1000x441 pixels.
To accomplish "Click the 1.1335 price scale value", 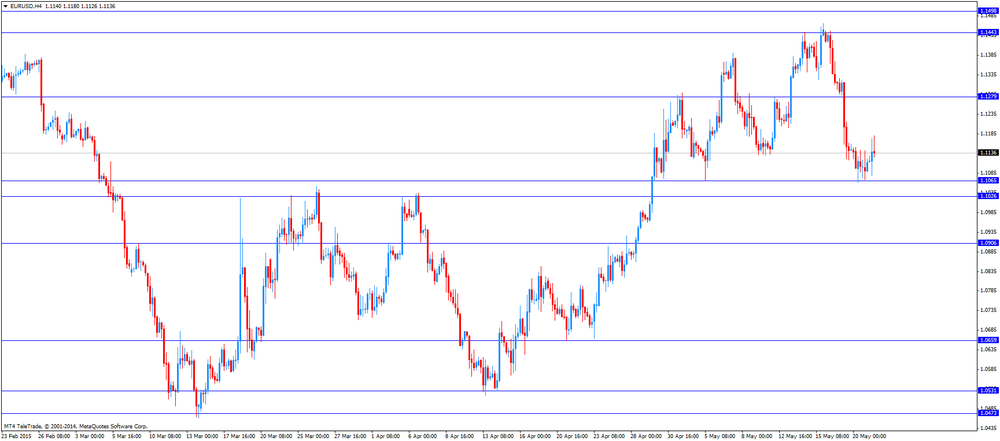I will [989, 75].
